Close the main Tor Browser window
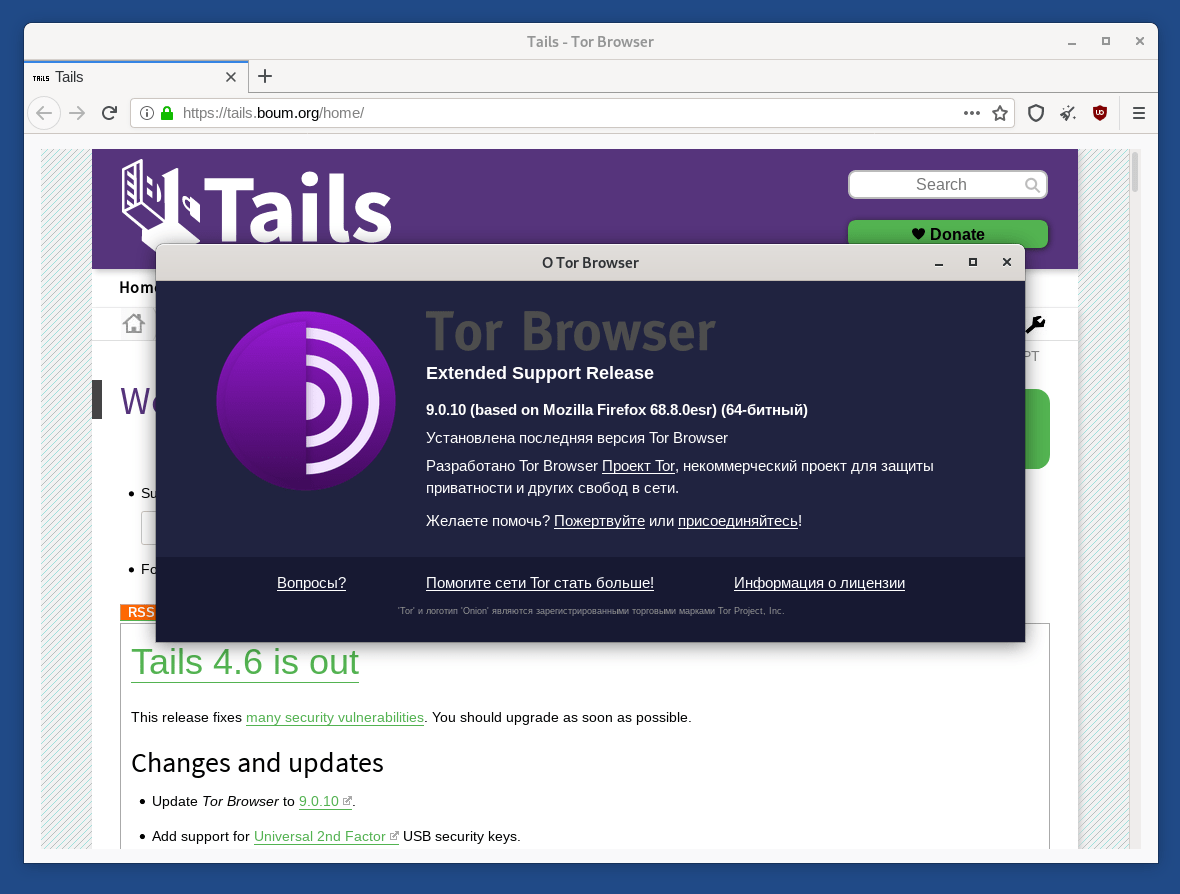Image resolution: width=1180 pixels, height=894 pixels. [x=1139, y=42]
